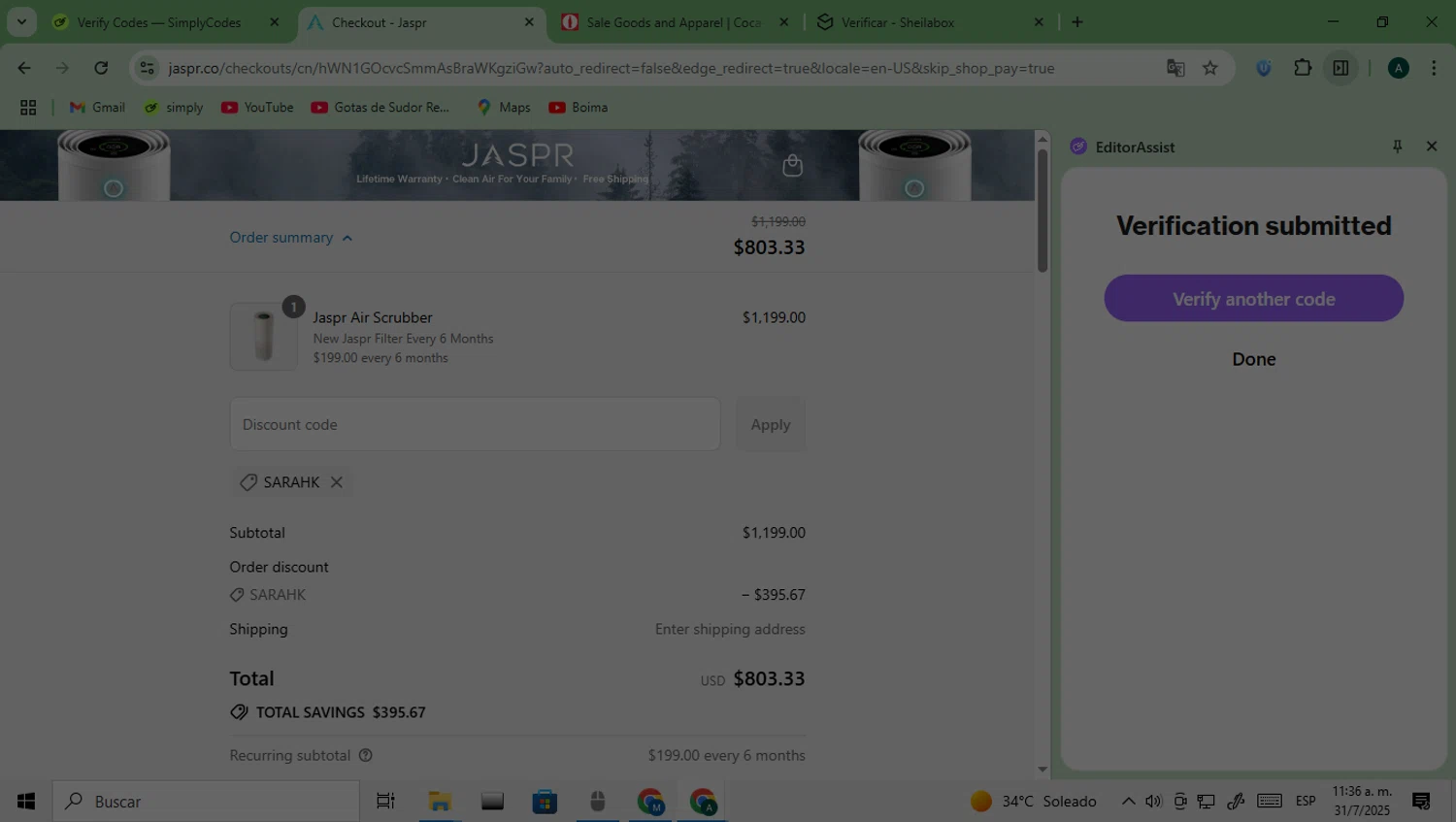Show hidden system tray icons

click(x=1128, y=802)
